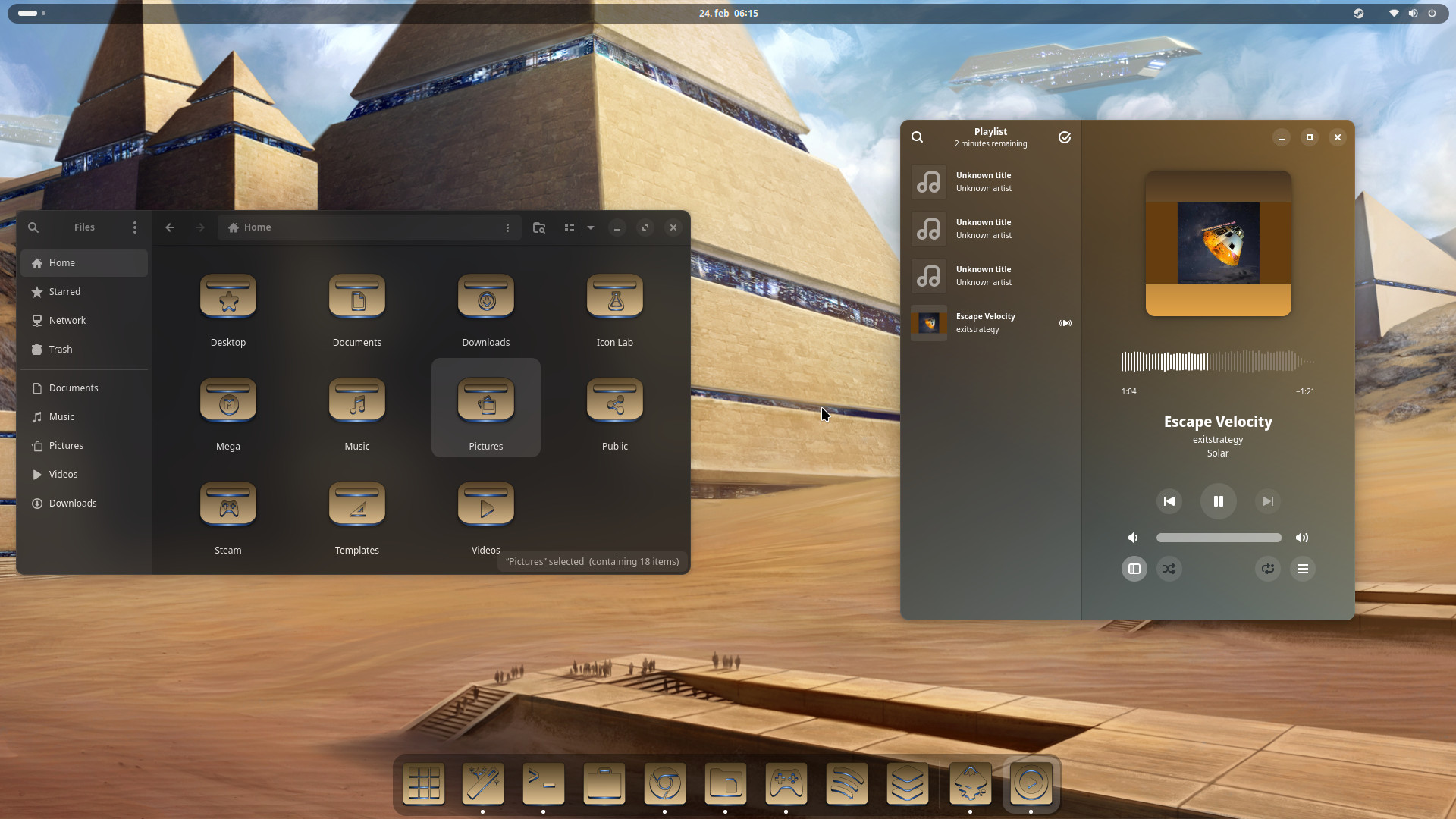Image resolution: width=1456 pixels, height=819 pixels.
Task: Skip to previous track in player
Action: pos(1169,501)
